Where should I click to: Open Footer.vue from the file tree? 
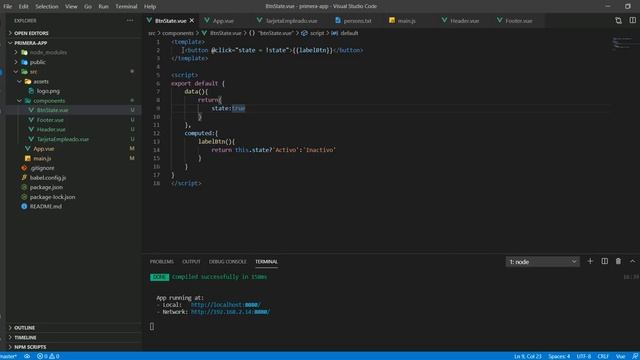pos(50,120)
